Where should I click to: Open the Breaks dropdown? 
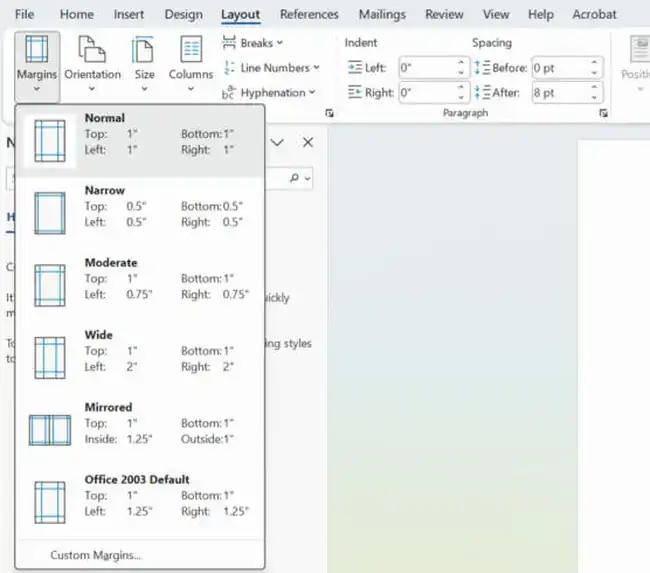(253, 43)
